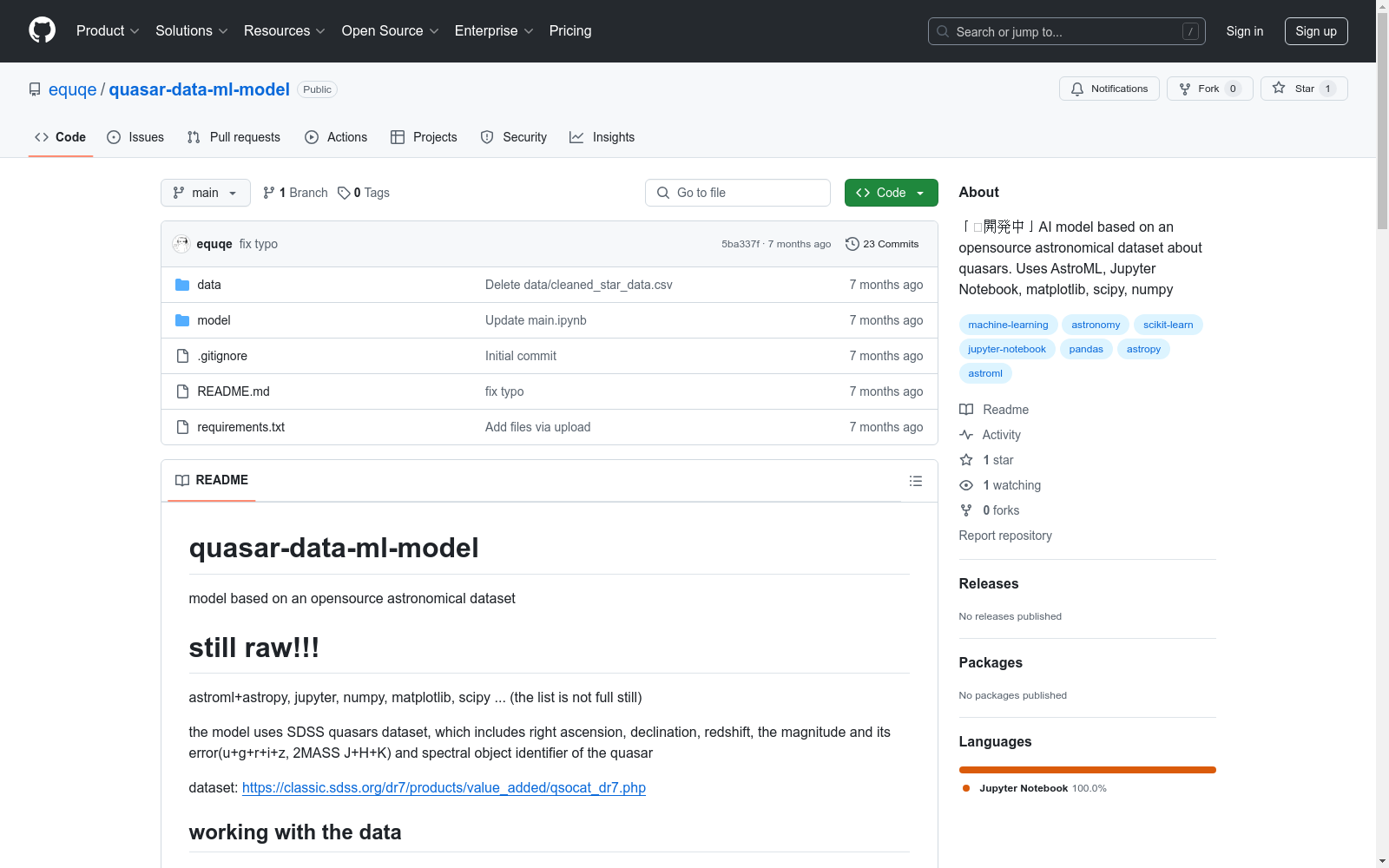Click the Activity pulse icon

[x=966, y=435]
